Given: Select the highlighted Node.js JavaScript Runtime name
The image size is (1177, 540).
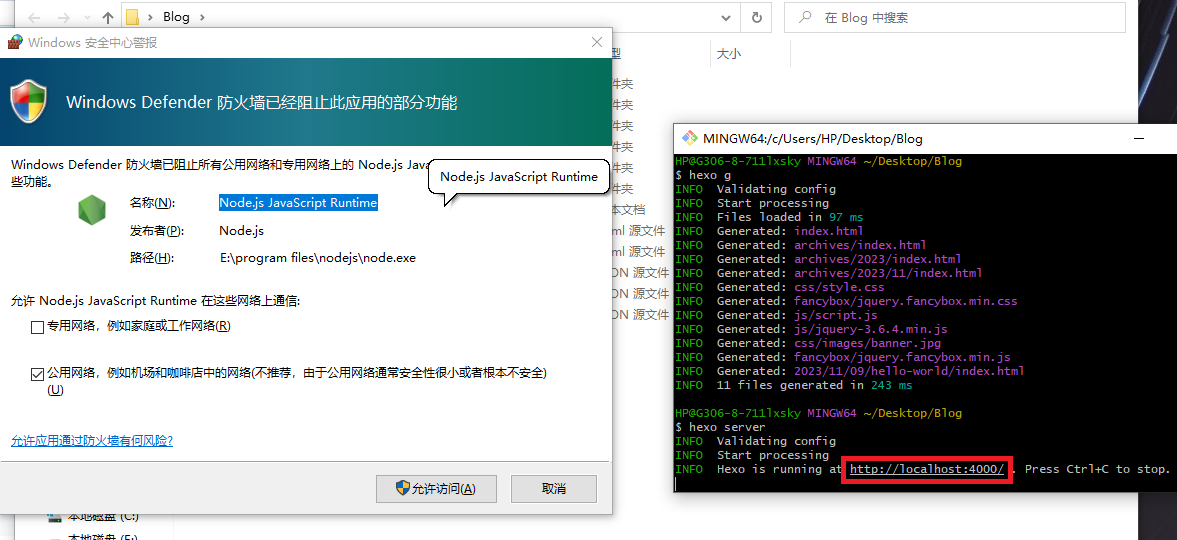Looking at the screenshot, I should pyautogui.click(x=298, y=203).
